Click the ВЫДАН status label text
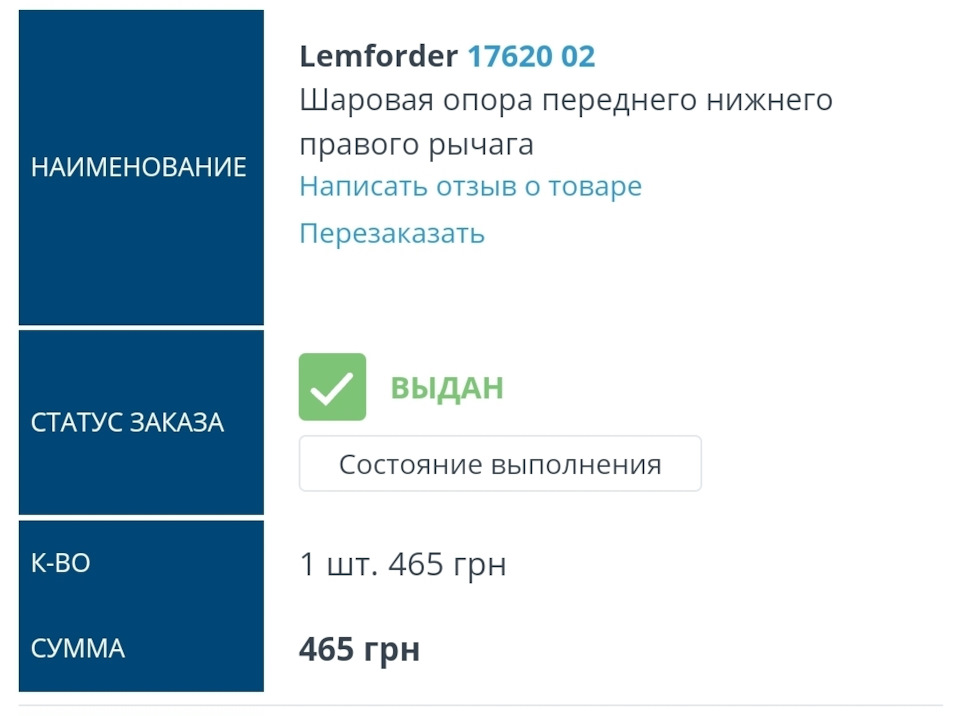This screenshot has height=716, width=960. 446,387
